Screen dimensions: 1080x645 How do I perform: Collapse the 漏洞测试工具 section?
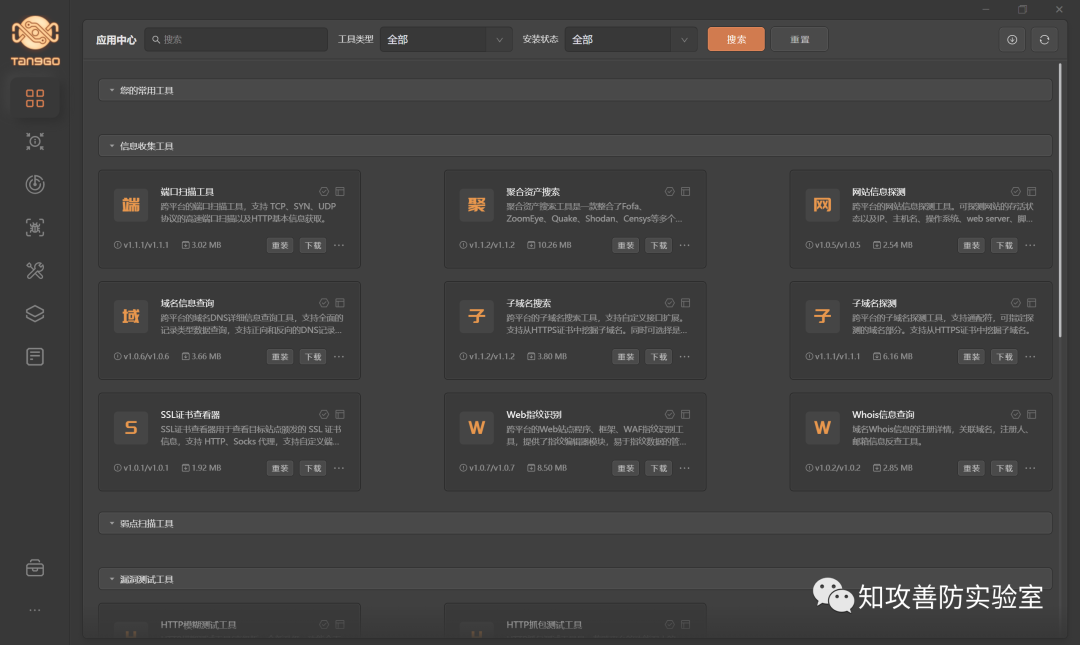[x=575, y=580]
